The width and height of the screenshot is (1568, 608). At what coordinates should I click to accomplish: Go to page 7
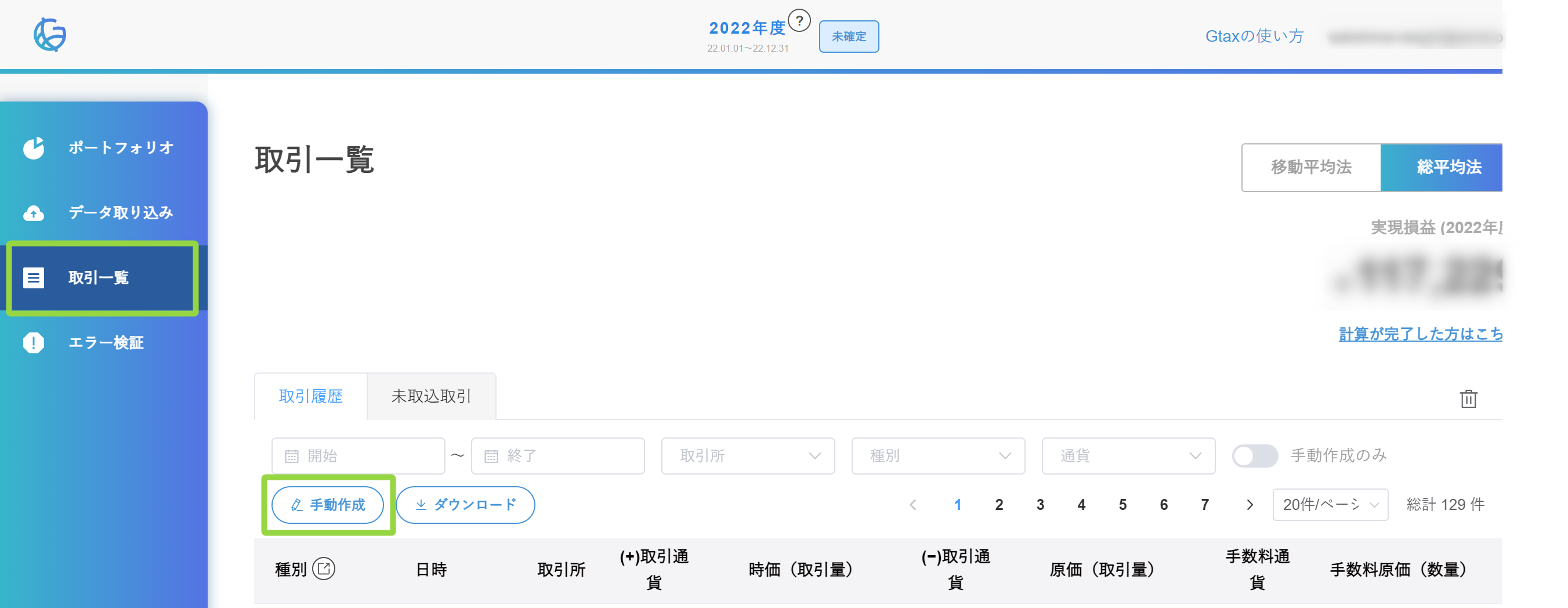click(1205, 505)
